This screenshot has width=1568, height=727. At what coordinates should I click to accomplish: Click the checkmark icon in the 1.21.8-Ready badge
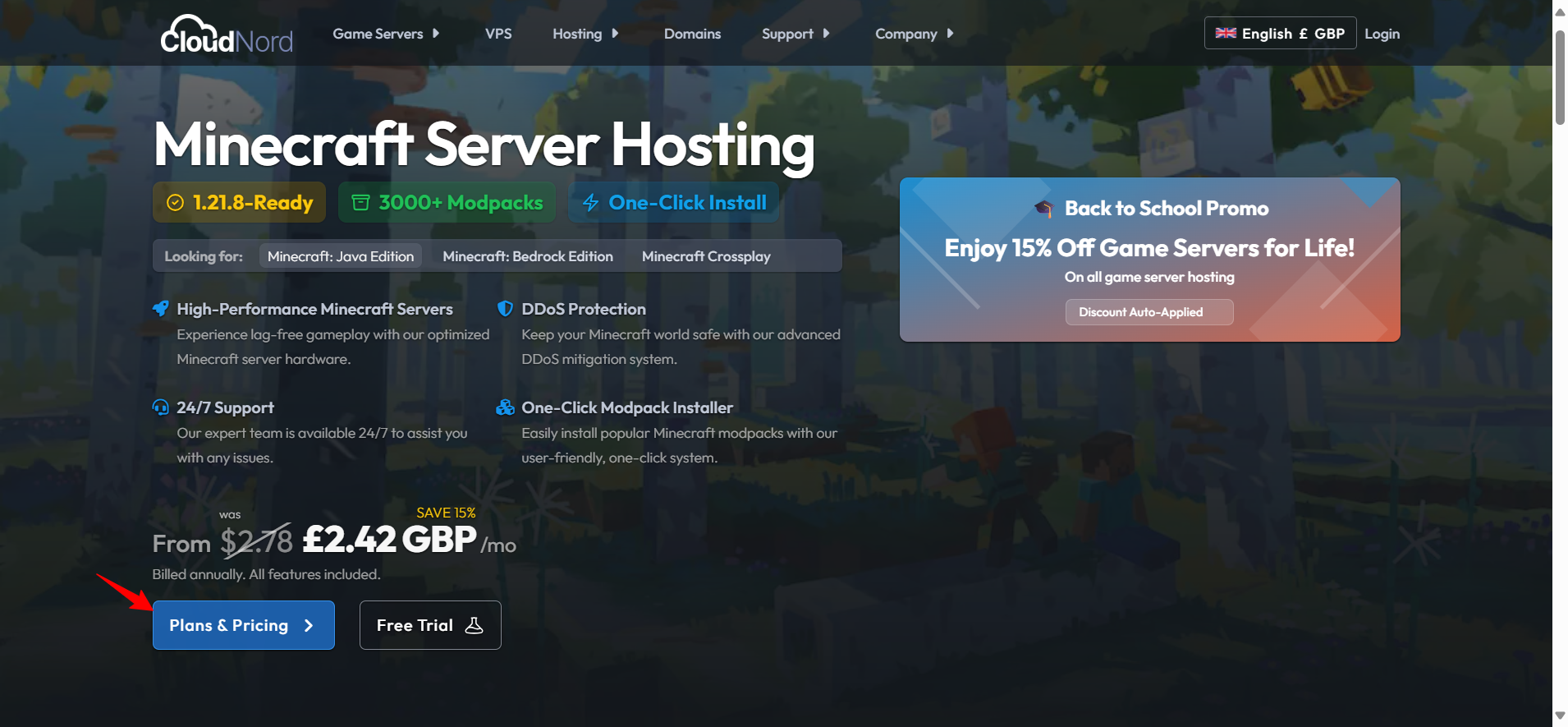[175, 203]
